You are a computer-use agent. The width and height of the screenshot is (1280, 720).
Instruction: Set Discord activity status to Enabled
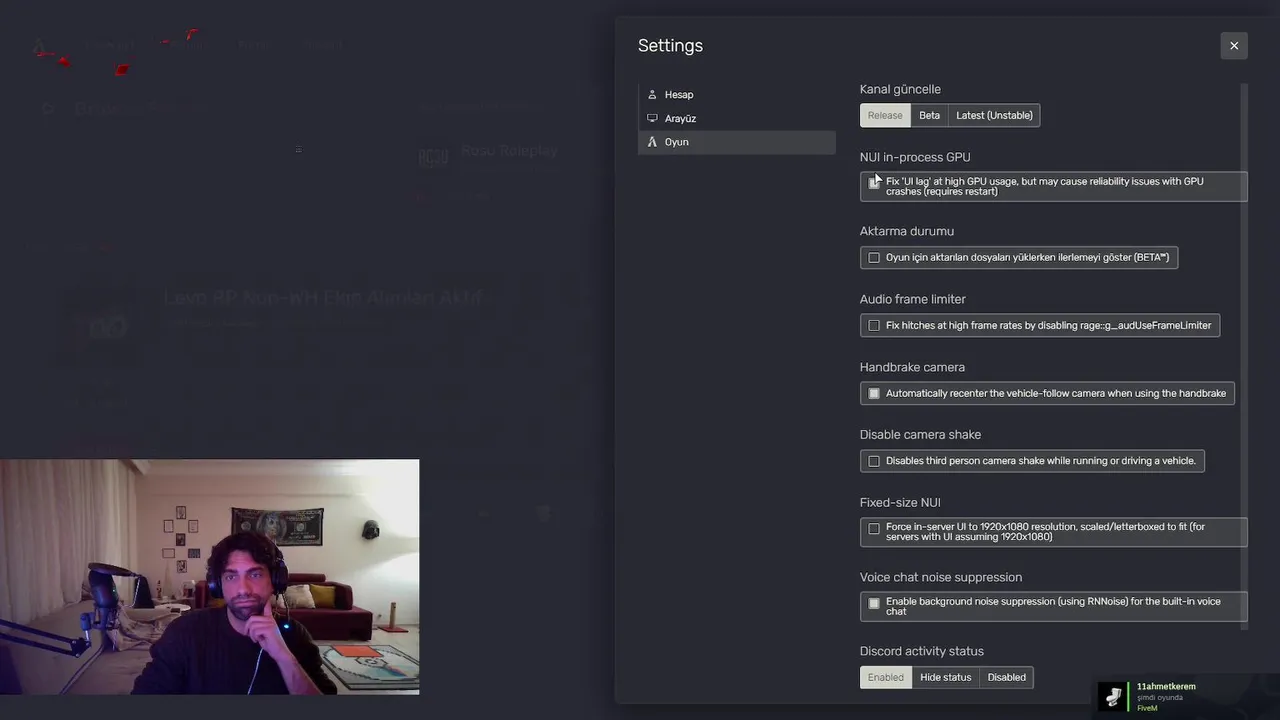tap(885, 677)
